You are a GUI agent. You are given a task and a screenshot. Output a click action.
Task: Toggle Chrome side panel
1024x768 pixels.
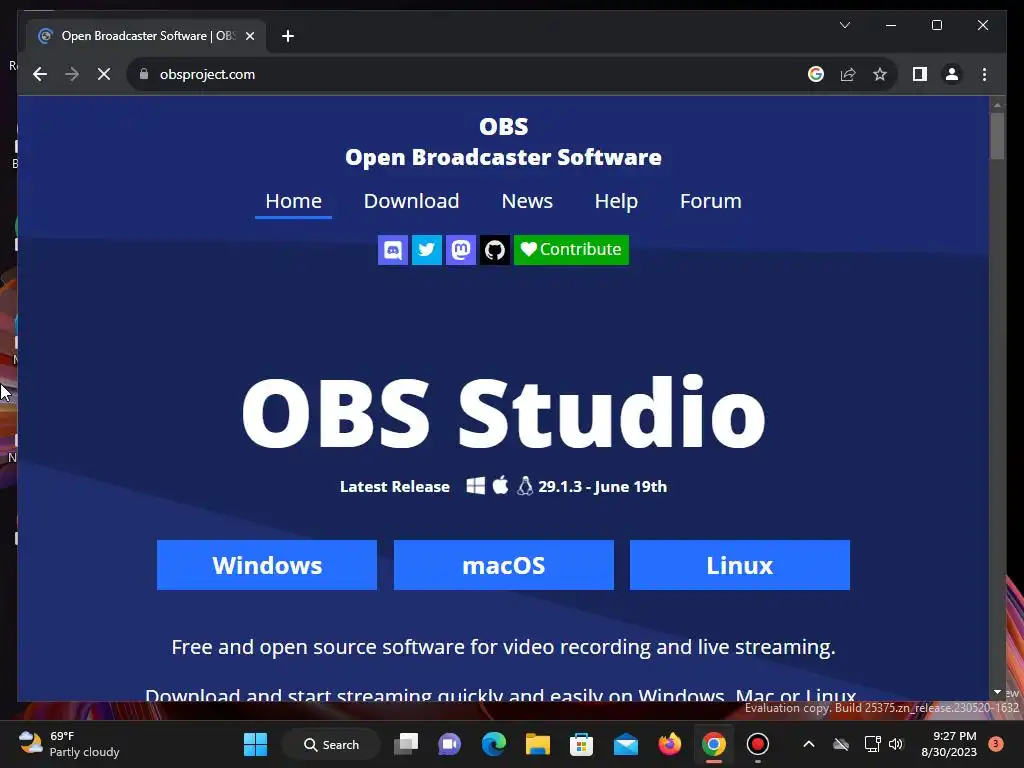[920, 74]
